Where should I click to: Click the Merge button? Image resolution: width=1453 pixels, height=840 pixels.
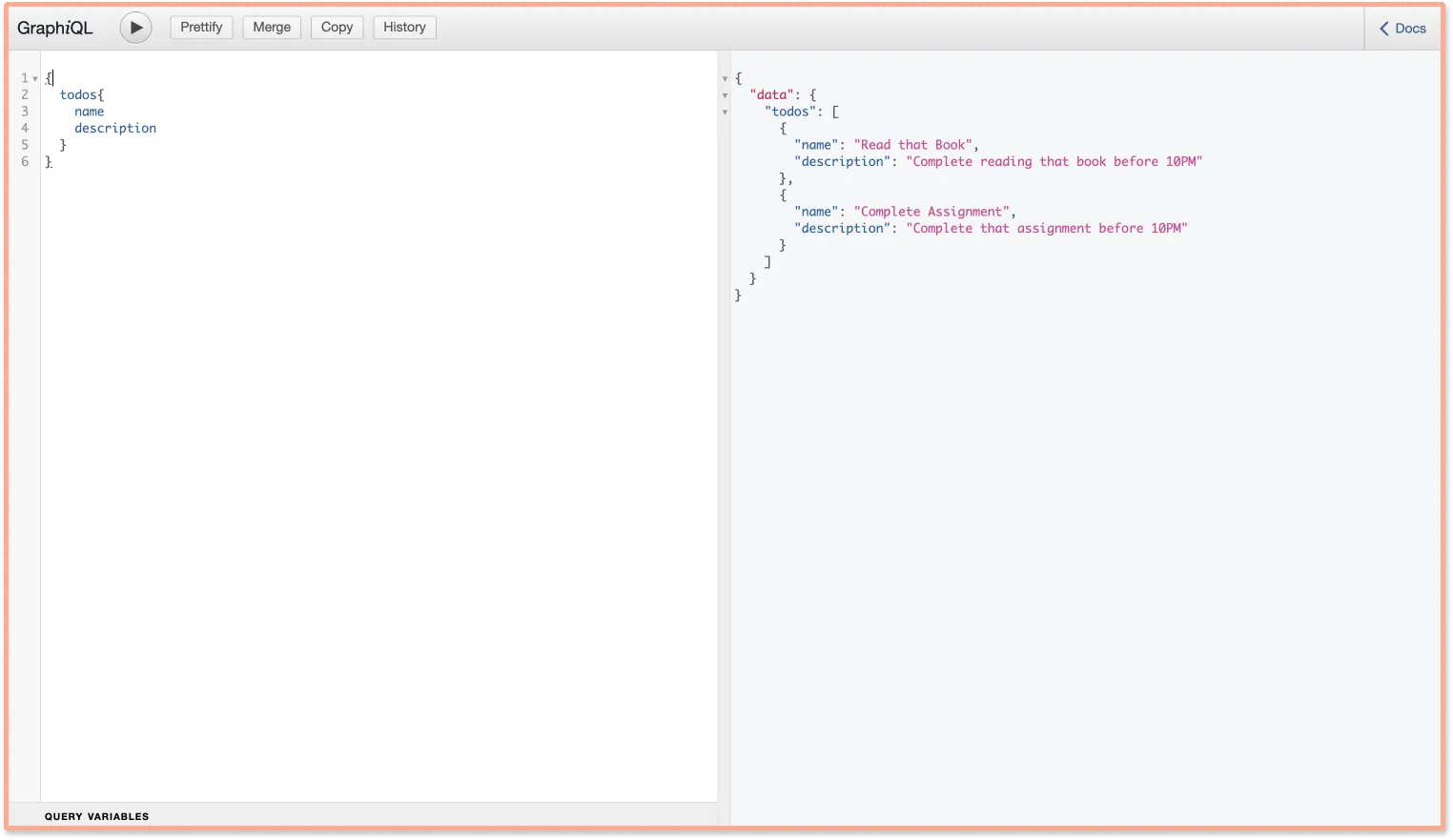(x=272, y=28)
